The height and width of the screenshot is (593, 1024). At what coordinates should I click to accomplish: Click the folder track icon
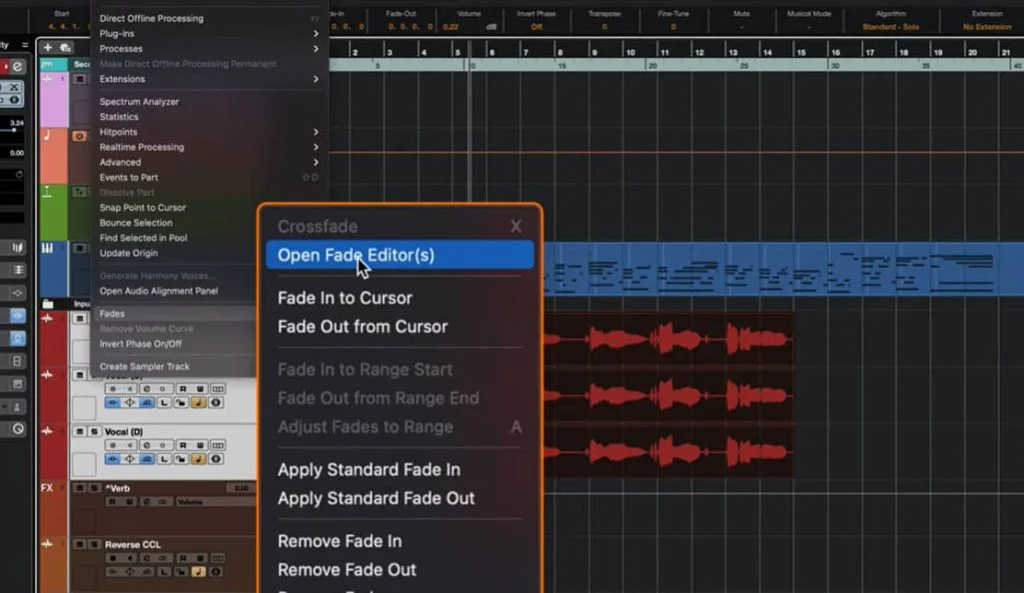point(48,304)
